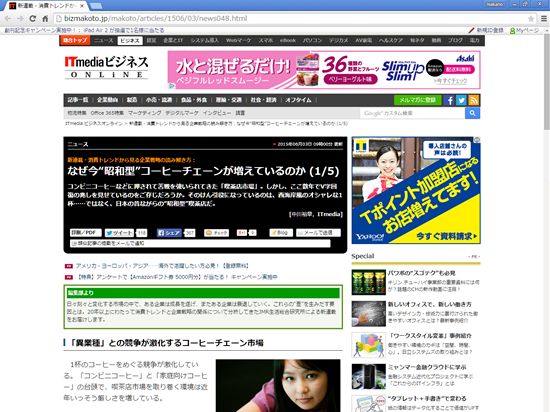Open the browser home icon
The width and height of the screenshot is (550, 412).
pos(45,19)
